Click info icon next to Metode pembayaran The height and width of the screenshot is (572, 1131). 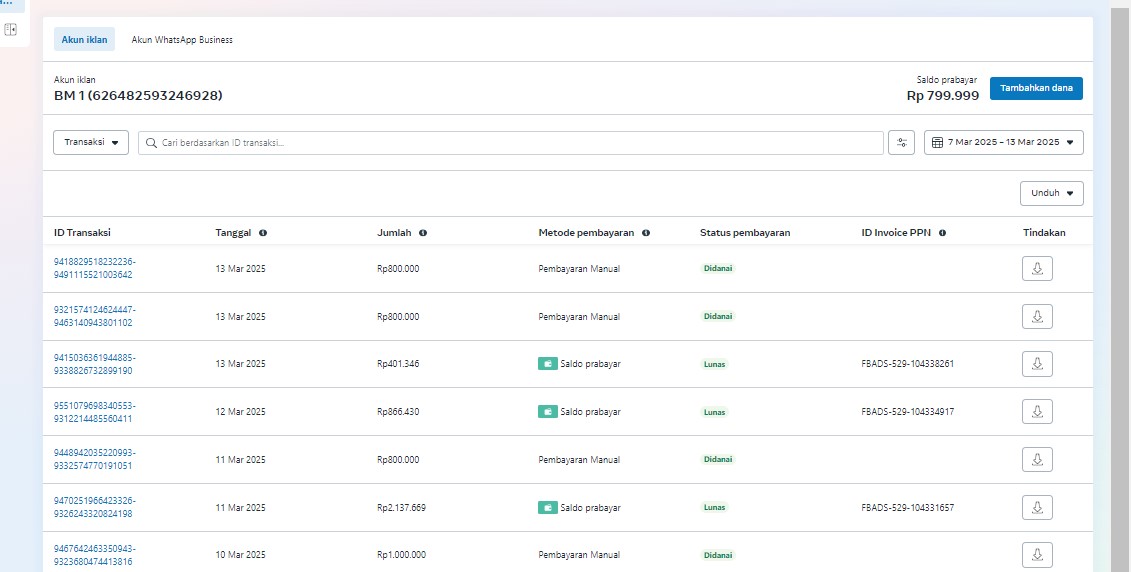(646, 233)
